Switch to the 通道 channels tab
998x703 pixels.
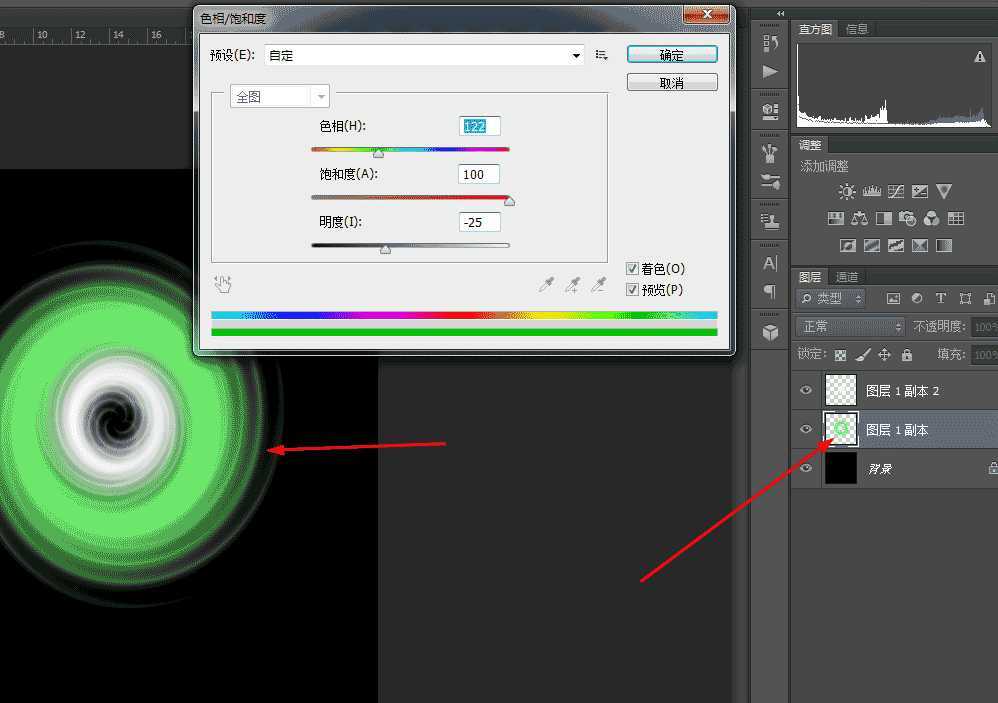point(848,276)
